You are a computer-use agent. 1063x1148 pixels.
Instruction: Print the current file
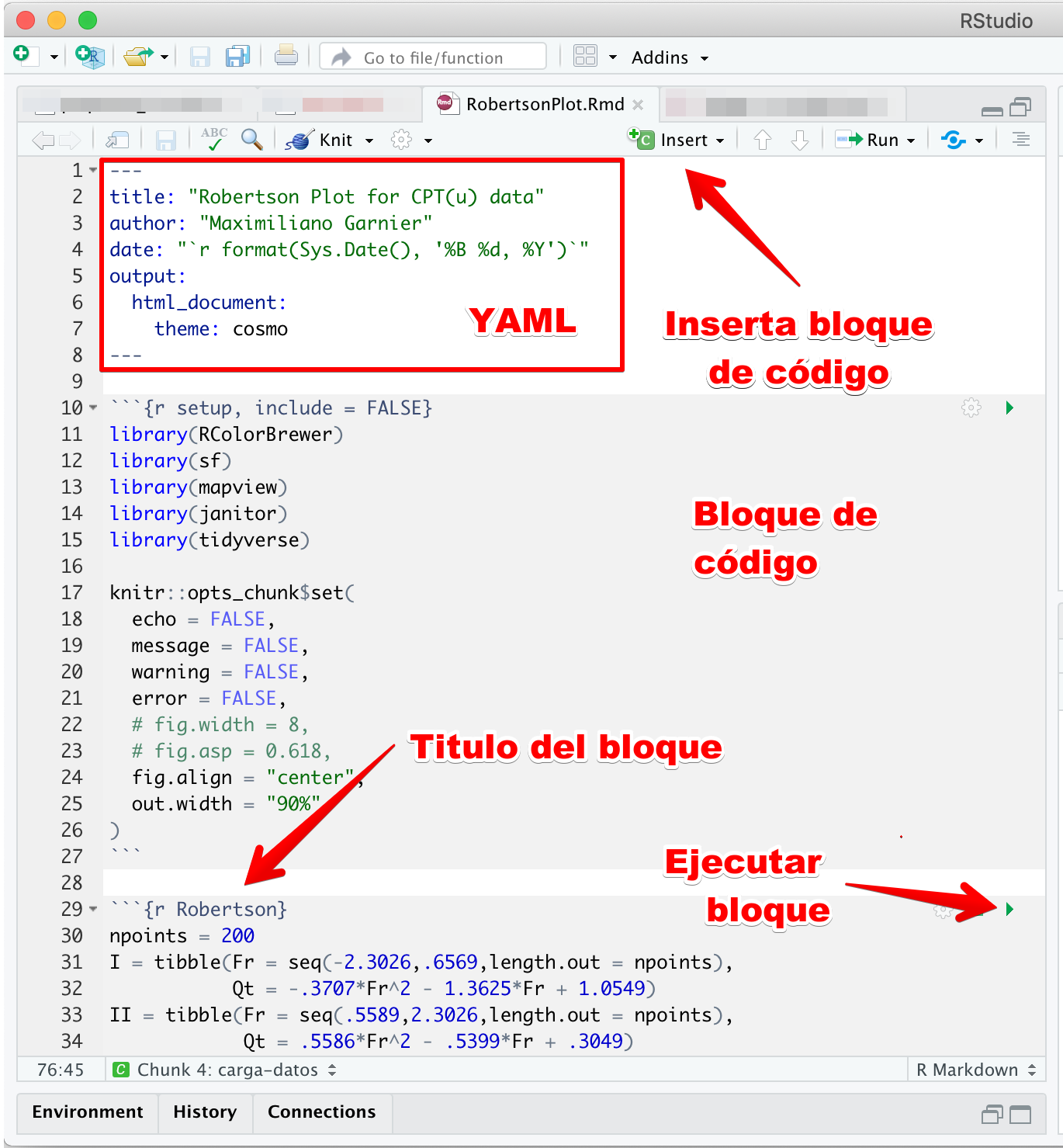[286, 56]
